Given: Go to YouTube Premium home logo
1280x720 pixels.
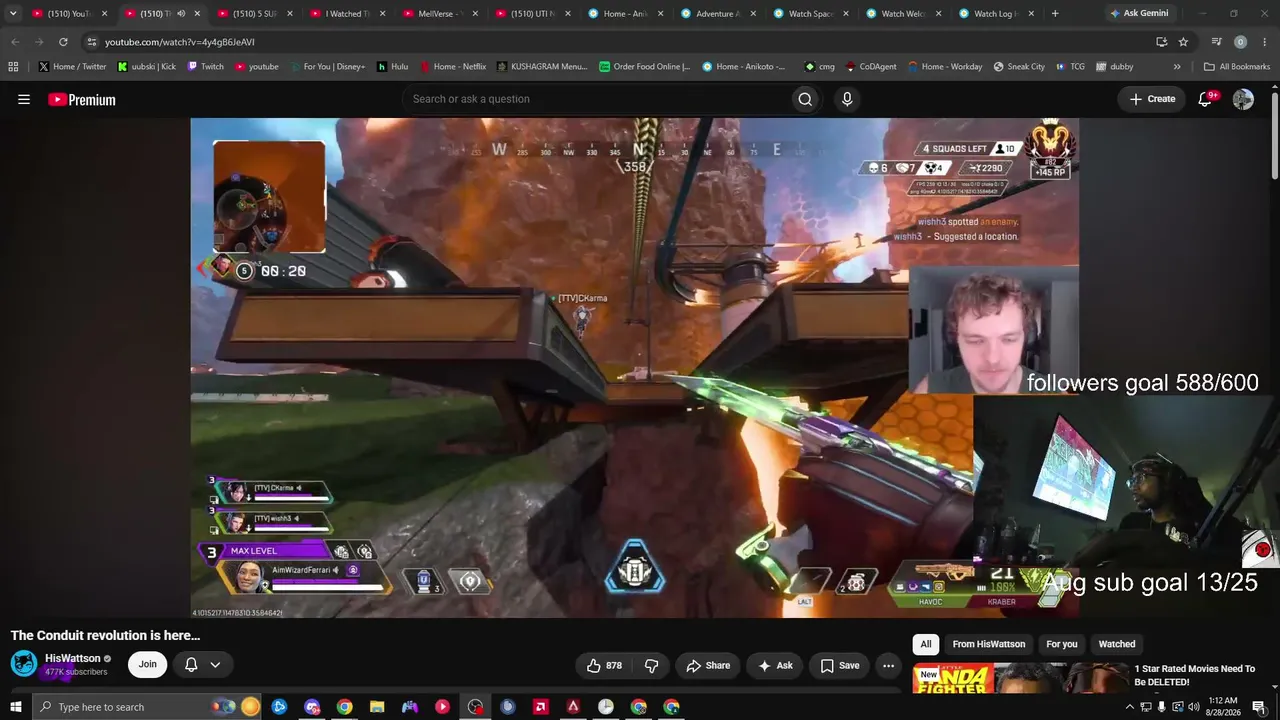Looking at the screenshot, I should pyautogui.click(x=82, y=99).
